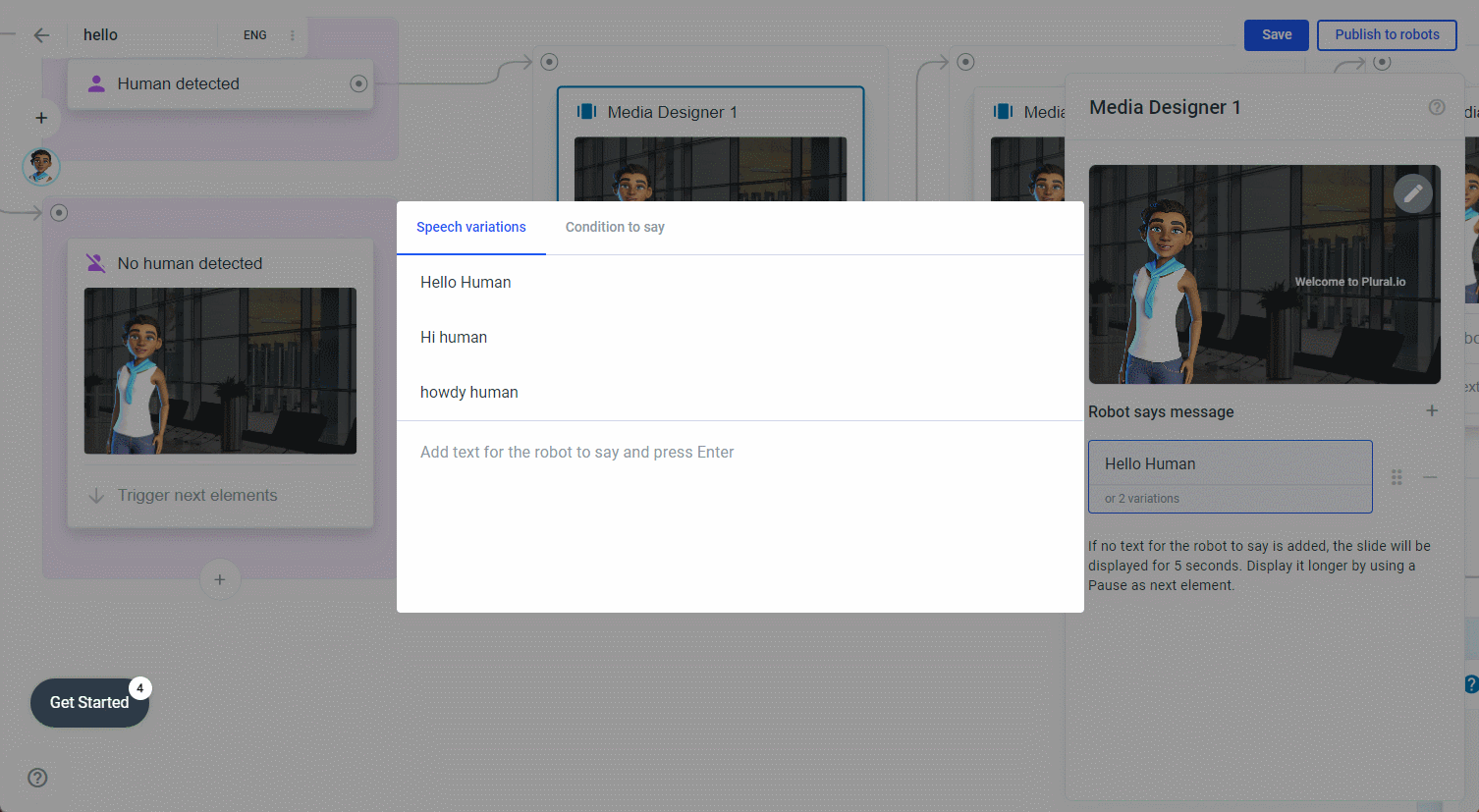Click the Save button

[1277, 34]
